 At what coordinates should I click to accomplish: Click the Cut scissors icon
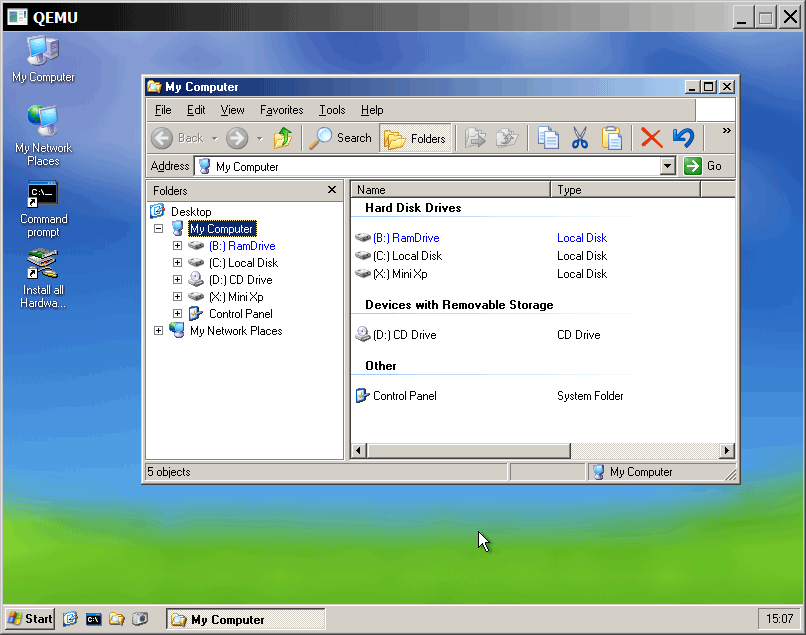(x=580, y=138)
